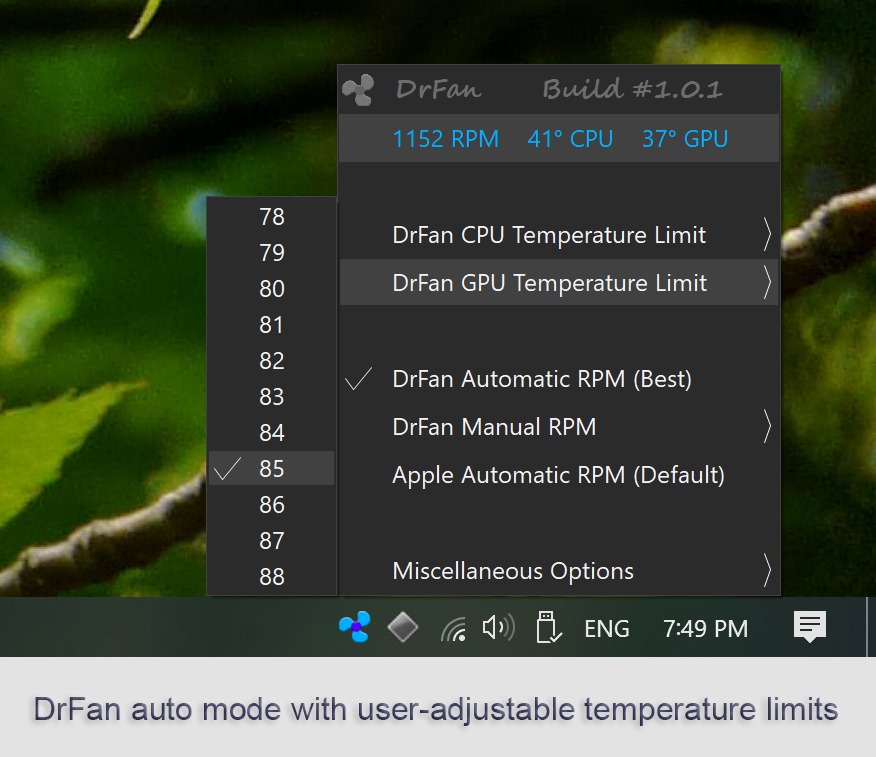Image resolution: width=876 pixels, height=757 pixels.
Task: Set GPU limit to 88
Action: [272, 577]
